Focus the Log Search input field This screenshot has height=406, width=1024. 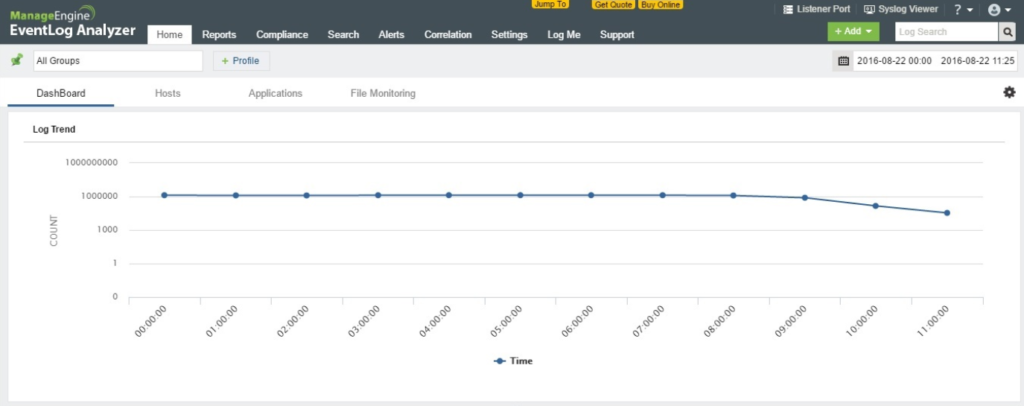(944, 32)
